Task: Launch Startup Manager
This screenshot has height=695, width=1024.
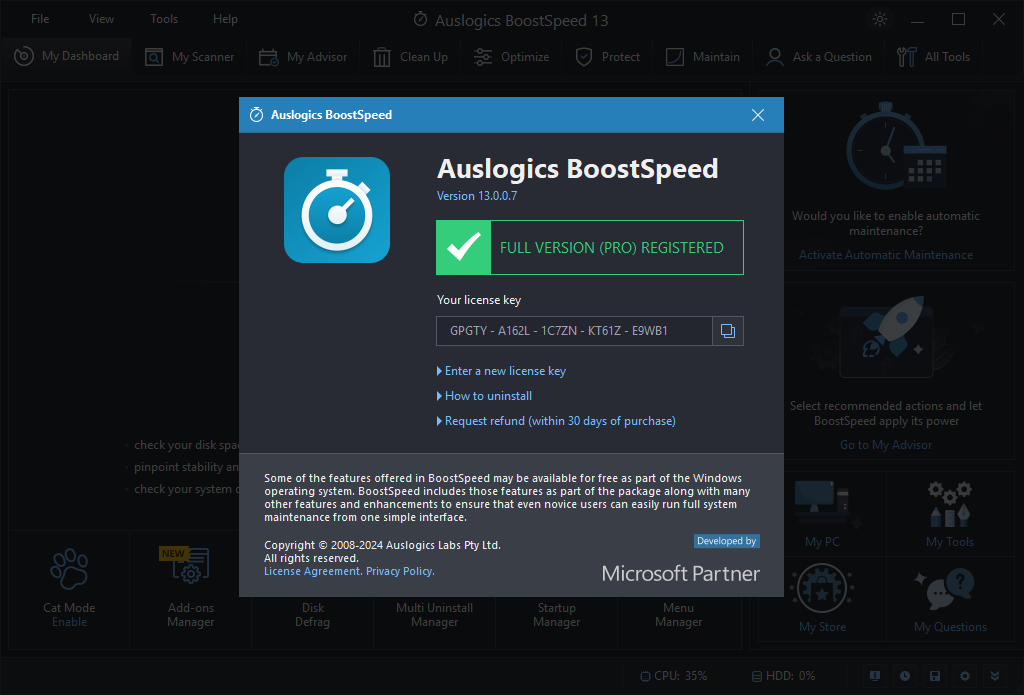Action: coord(556,615)
